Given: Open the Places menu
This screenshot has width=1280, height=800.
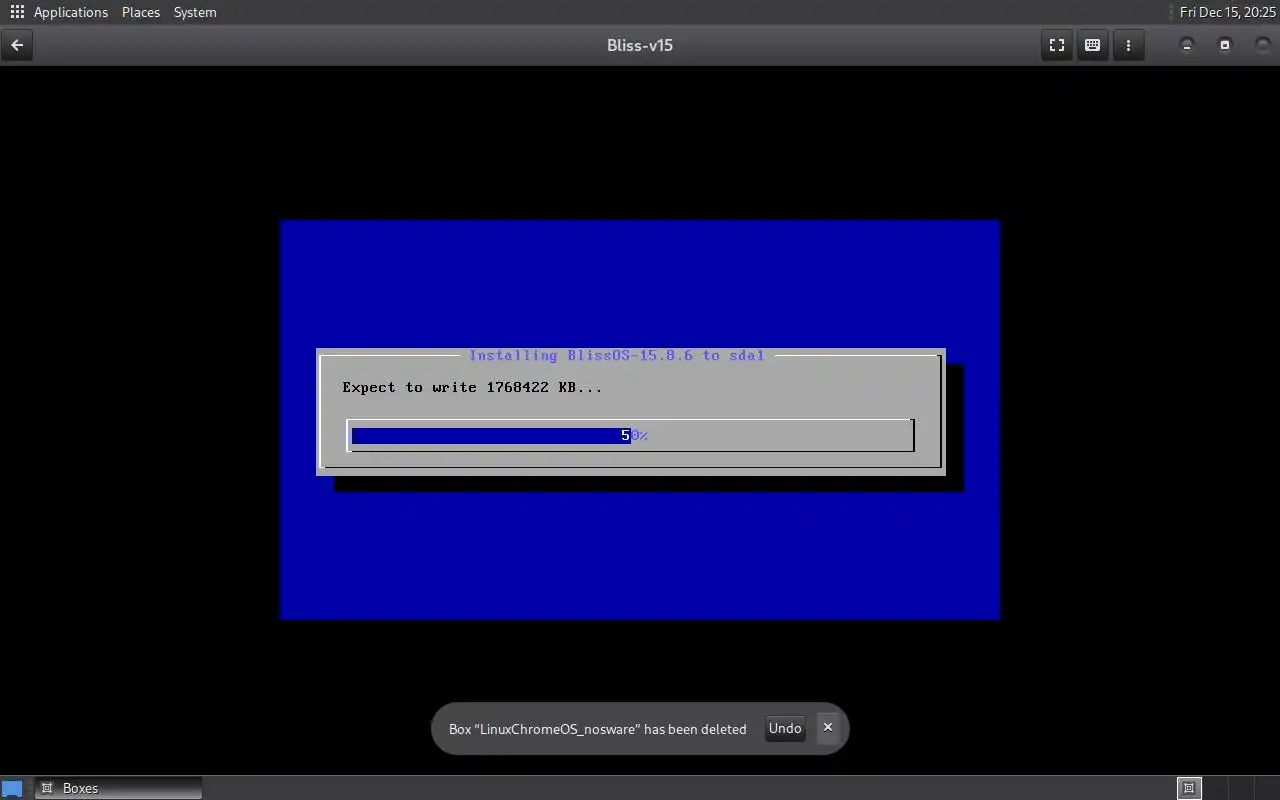Looking at the screenshot, I should [141, 12].
